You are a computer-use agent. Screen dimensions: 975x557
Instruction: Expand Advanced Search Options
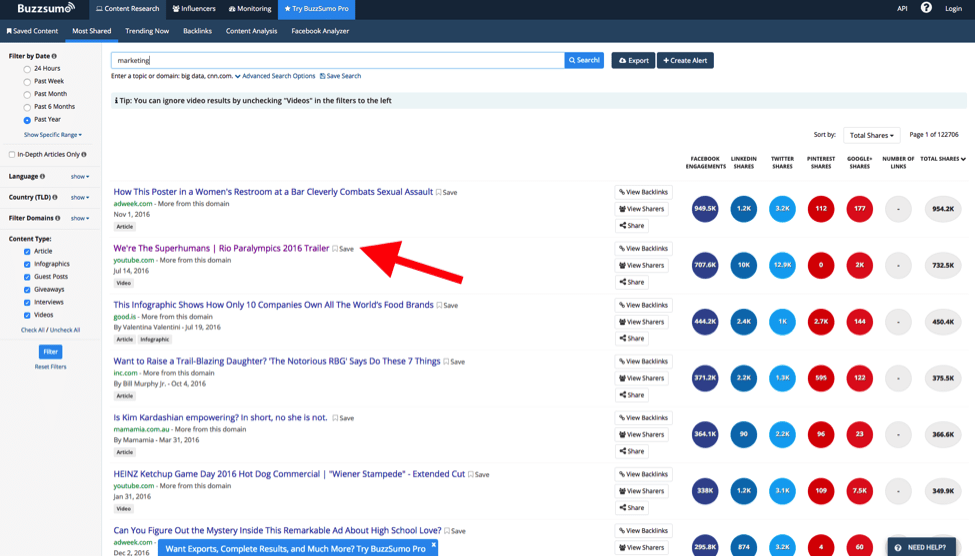(275, 76)
